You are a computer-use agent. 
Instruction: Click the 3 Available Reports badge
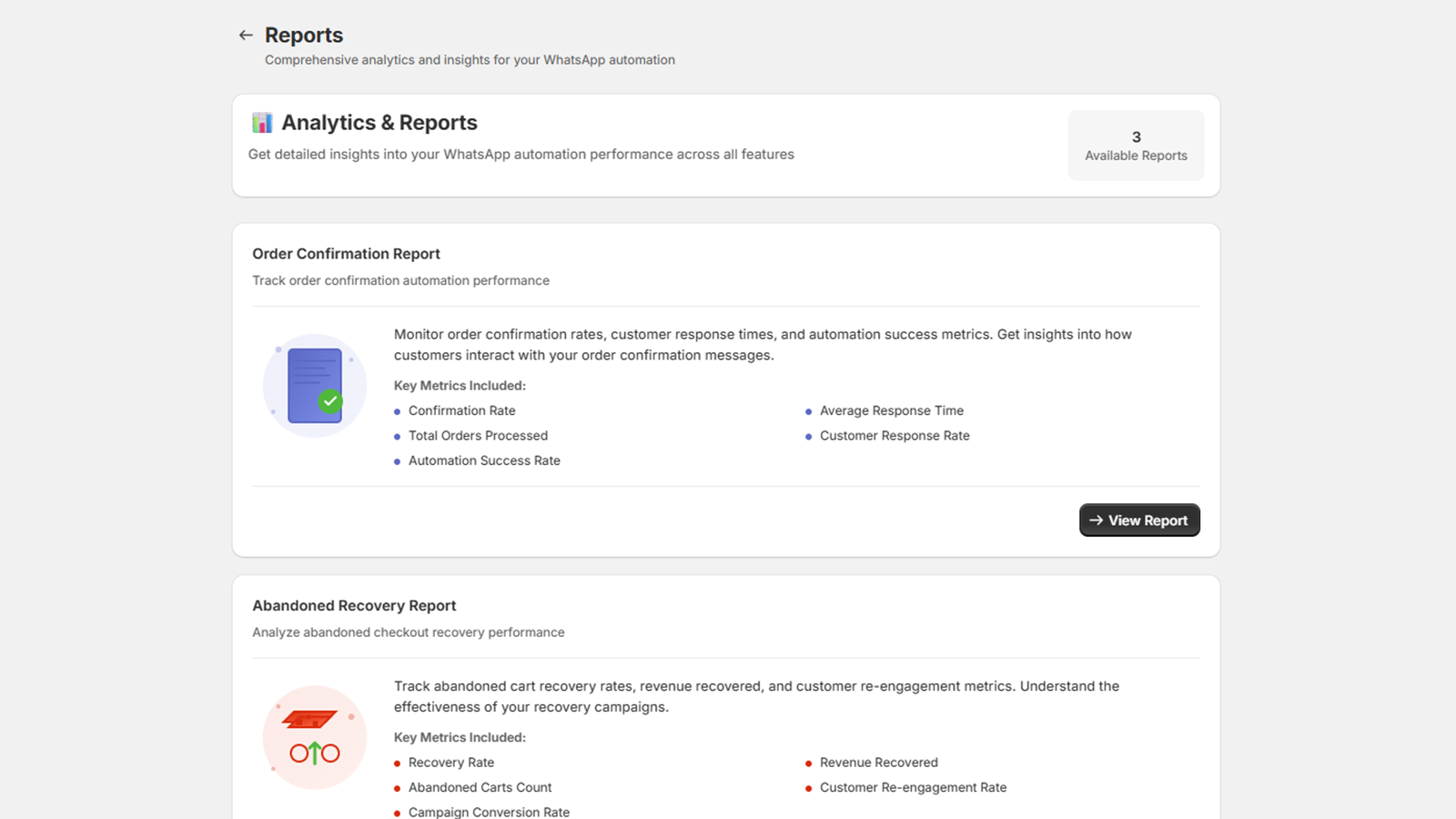pyautogui.click(x=1136, y=145)
